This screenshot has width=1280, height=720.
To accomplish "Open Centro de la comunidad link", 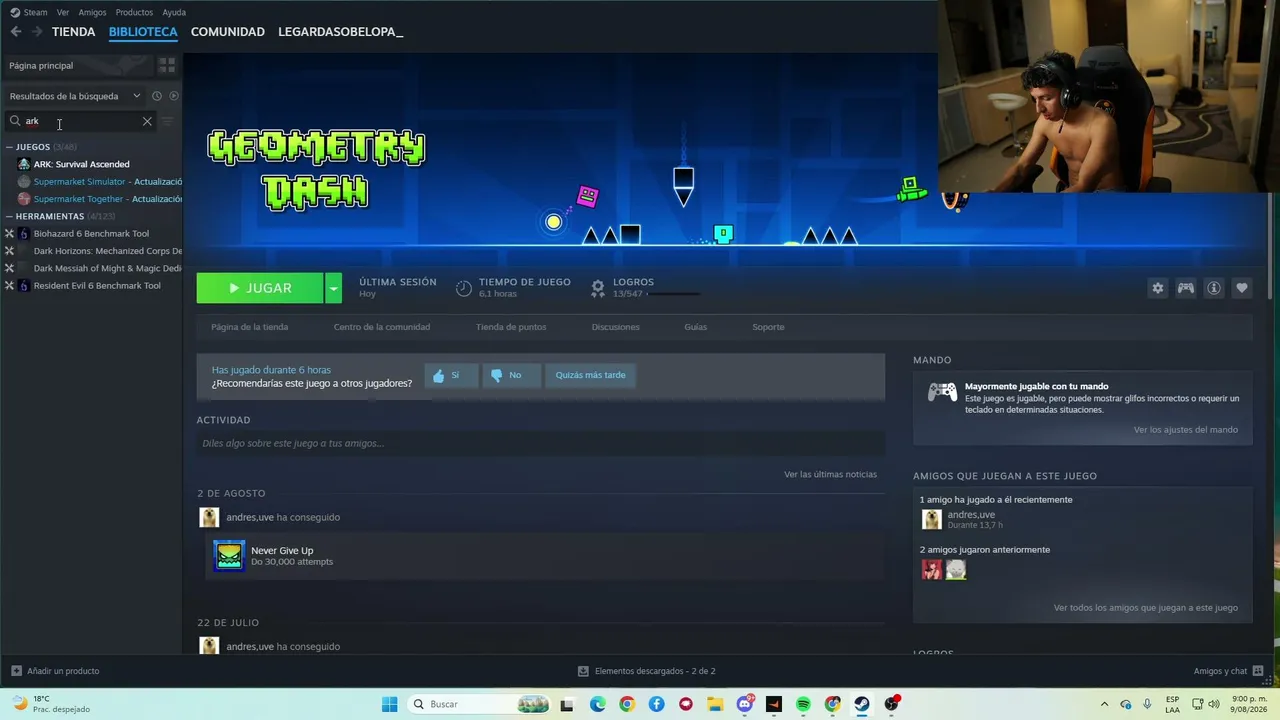I will [382, 327].
